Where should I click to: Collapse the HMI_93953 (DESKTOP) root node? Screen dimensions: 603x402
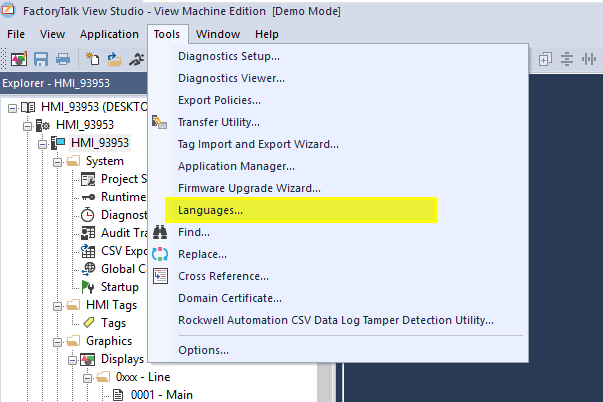click(x=13, y=108)
